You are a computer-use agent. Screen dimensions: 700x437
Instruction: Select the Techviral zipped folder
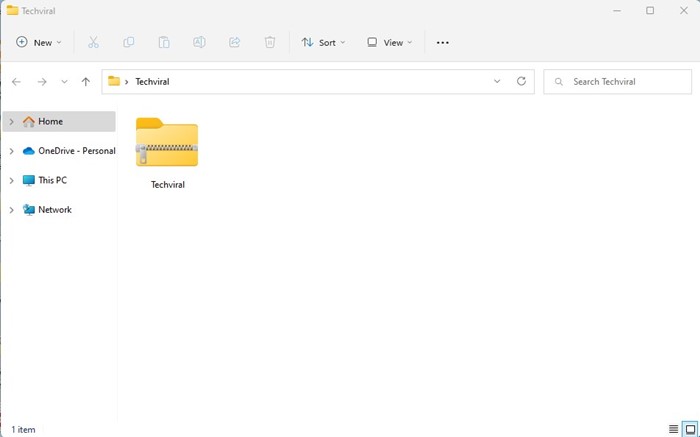[167, 153]
